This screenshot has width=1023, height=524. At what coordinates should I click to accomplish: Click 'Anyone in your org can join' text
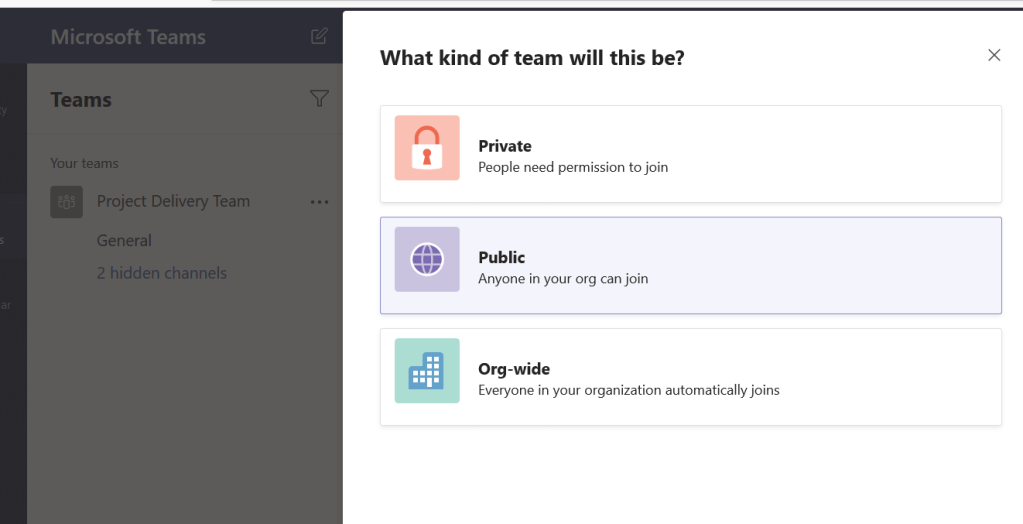pyautogui.click(x=563, y=279)
